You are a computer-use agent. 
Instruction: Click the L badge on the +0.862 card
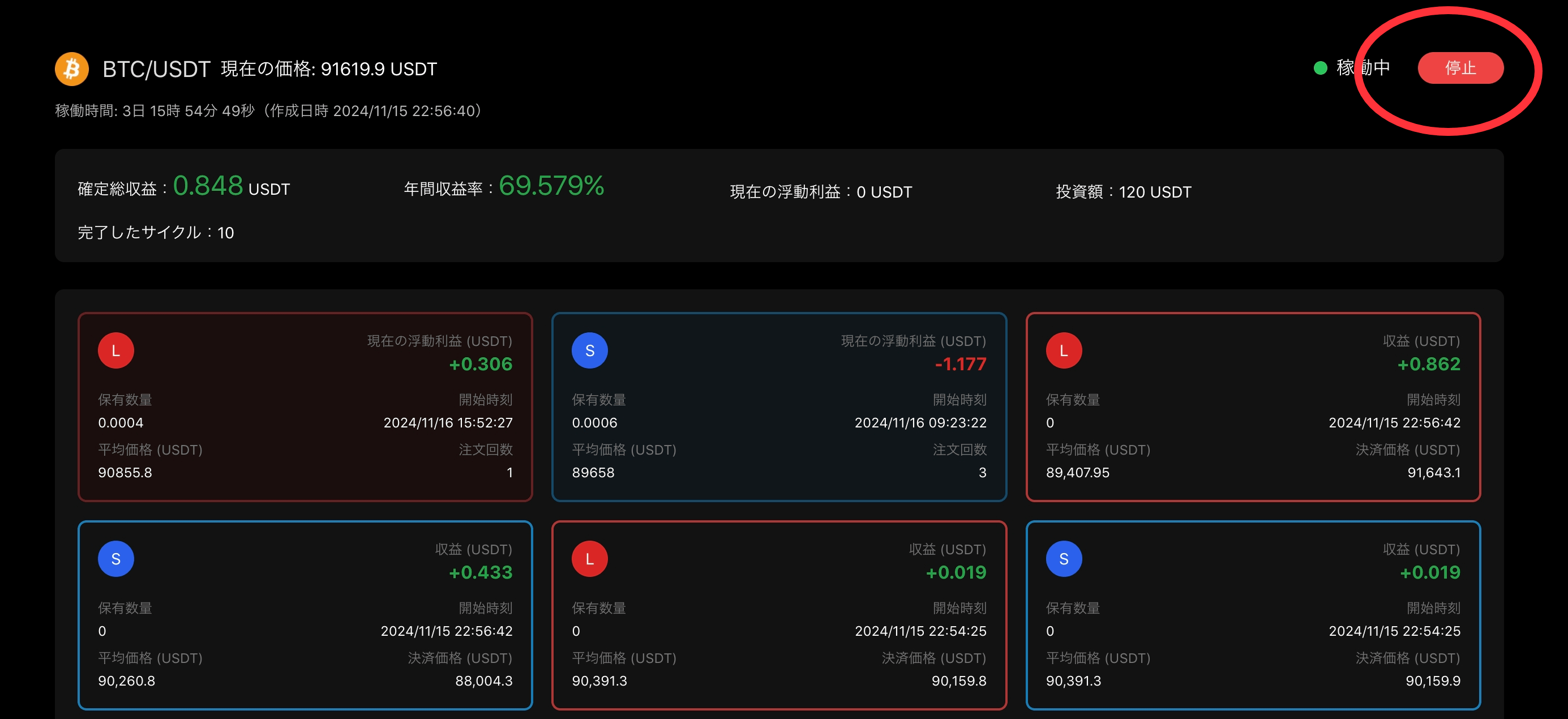(1064, 350)
